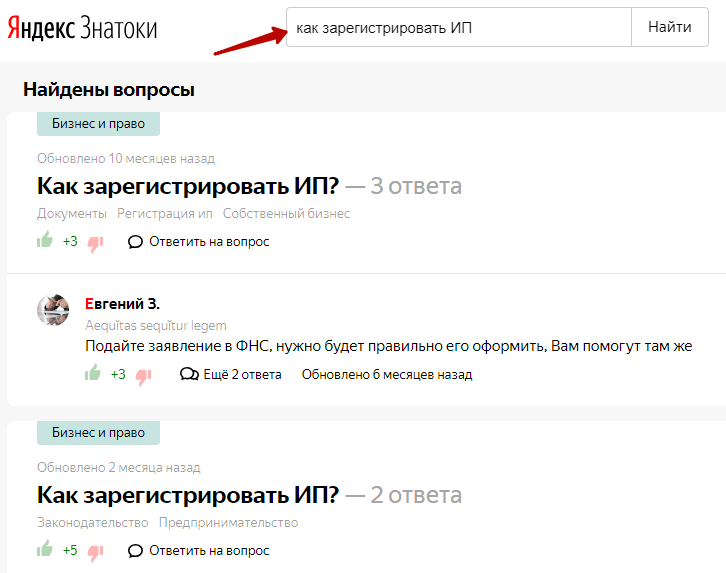Open the Законодательство topic tag

coord(92,522)
